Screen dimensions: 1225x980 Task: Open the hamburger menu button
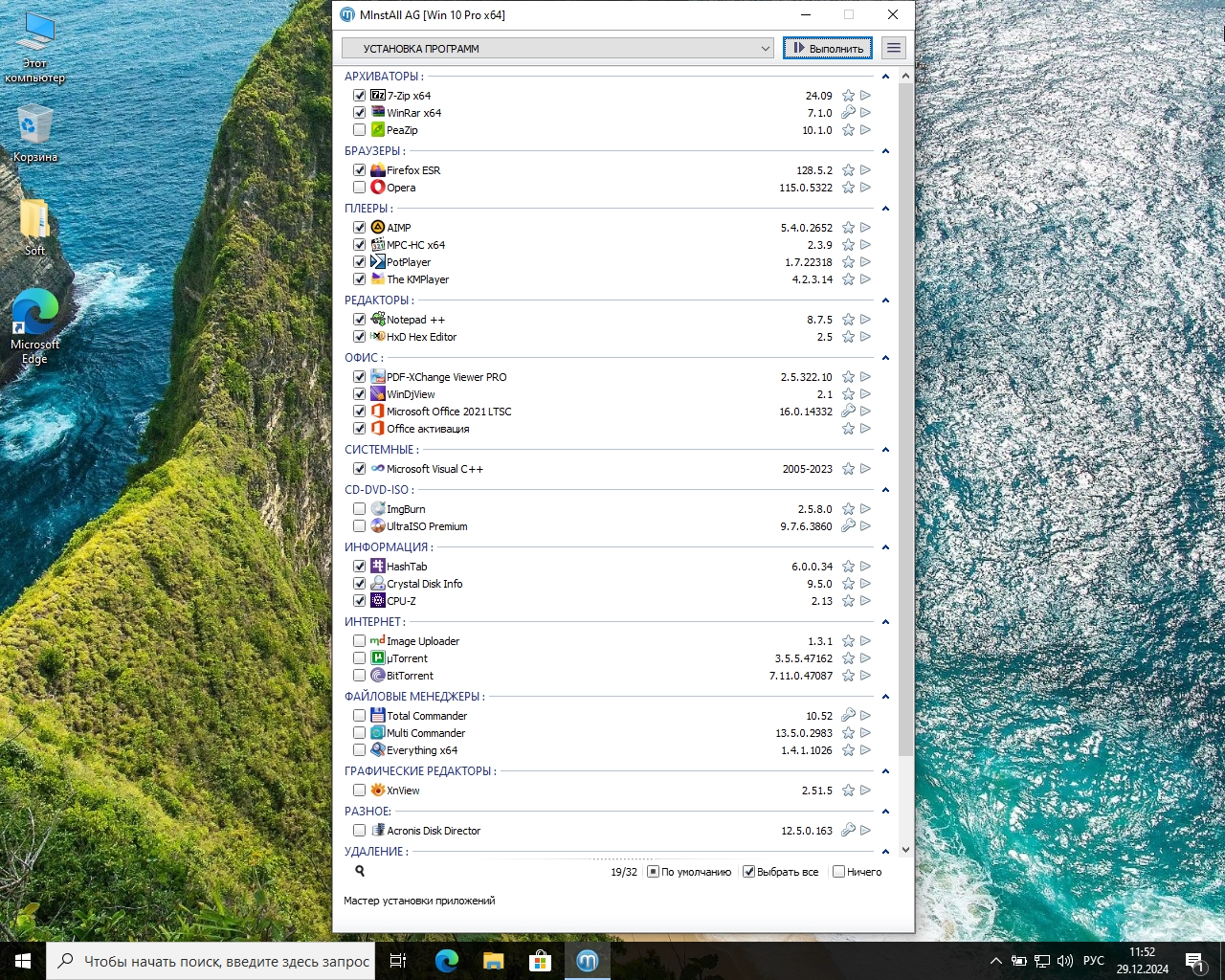point(893,48)
